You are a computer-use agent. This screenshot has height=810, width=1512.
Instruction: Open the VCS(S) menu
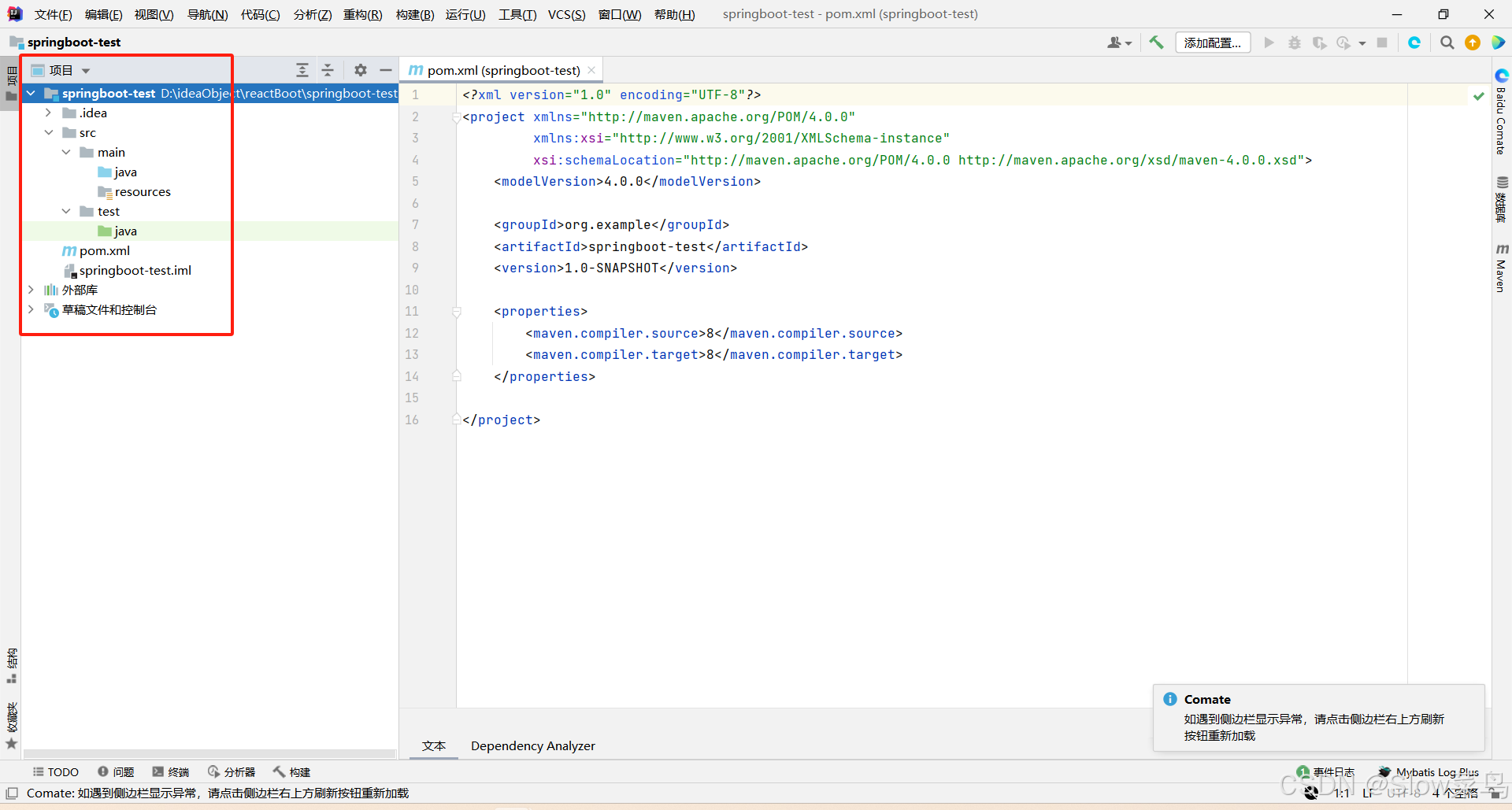point(566,14)
